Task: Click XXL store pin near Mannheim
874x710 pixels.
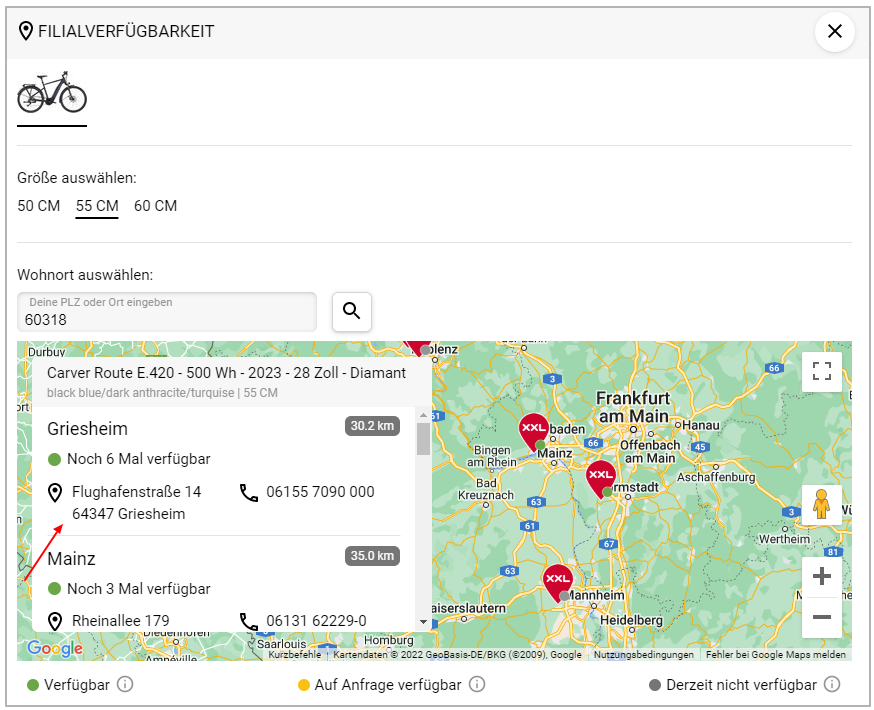Action: tap(557, 582)
